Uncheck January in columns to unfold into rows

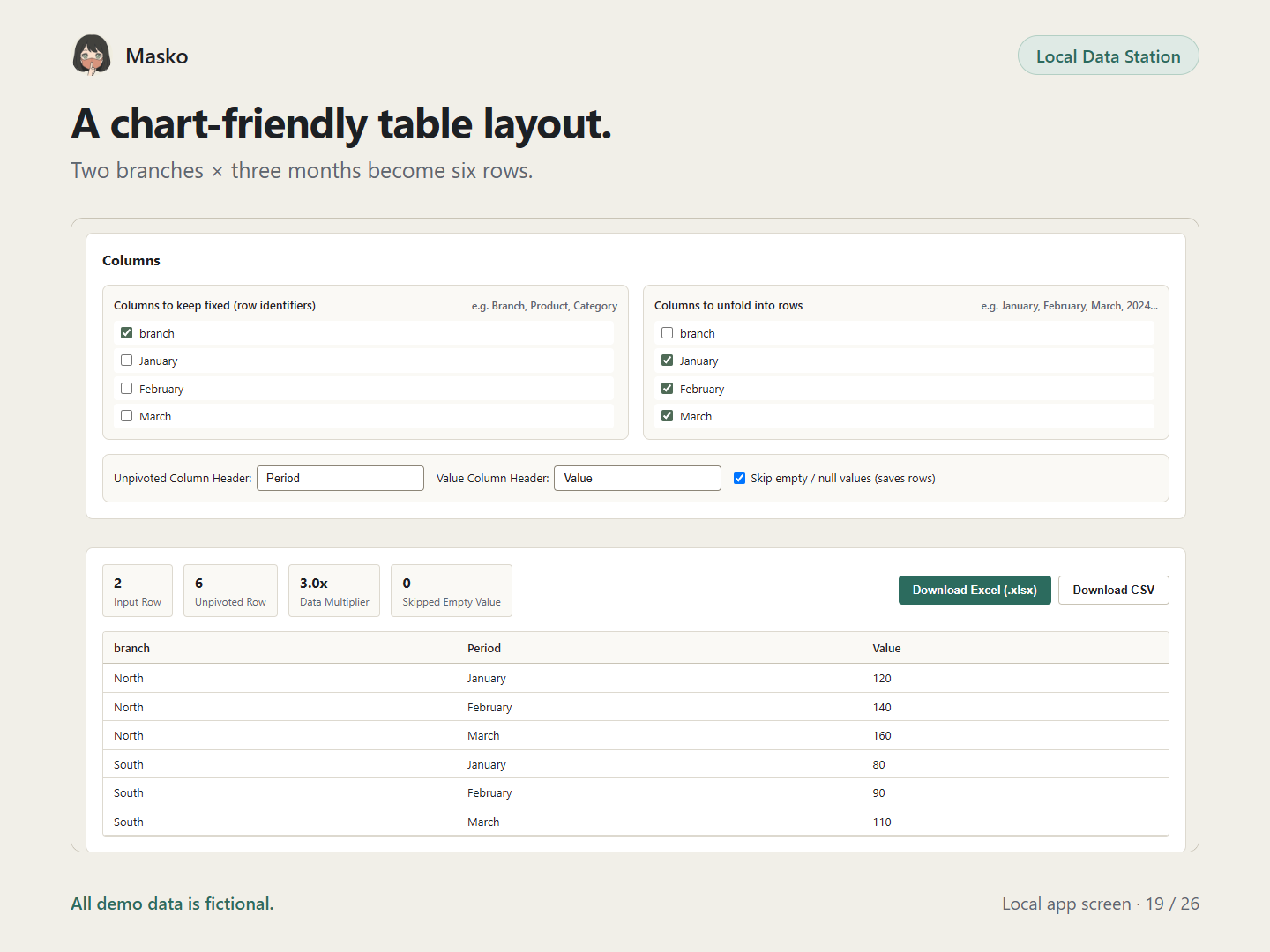coord(668,361)
